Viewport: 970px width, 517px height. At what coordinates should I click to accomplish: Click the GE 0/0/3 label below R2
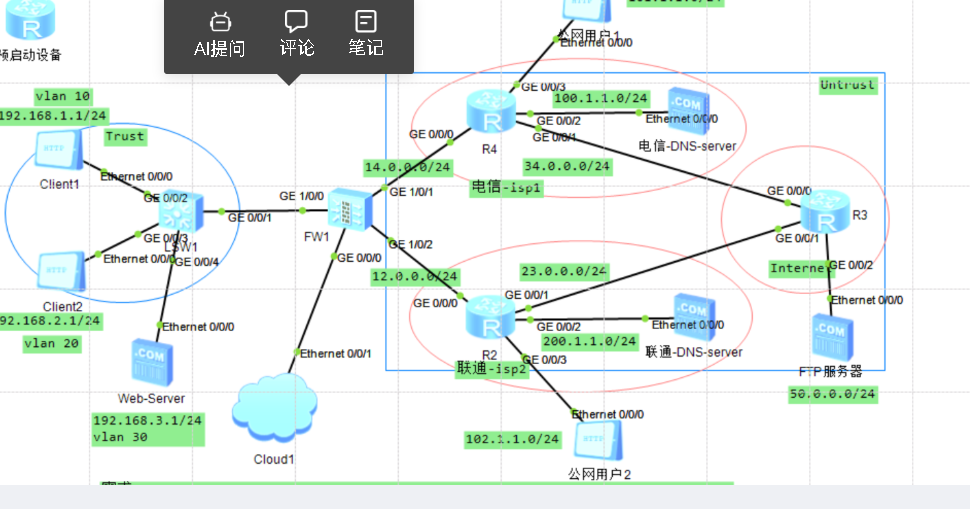[x=544, y=359]
